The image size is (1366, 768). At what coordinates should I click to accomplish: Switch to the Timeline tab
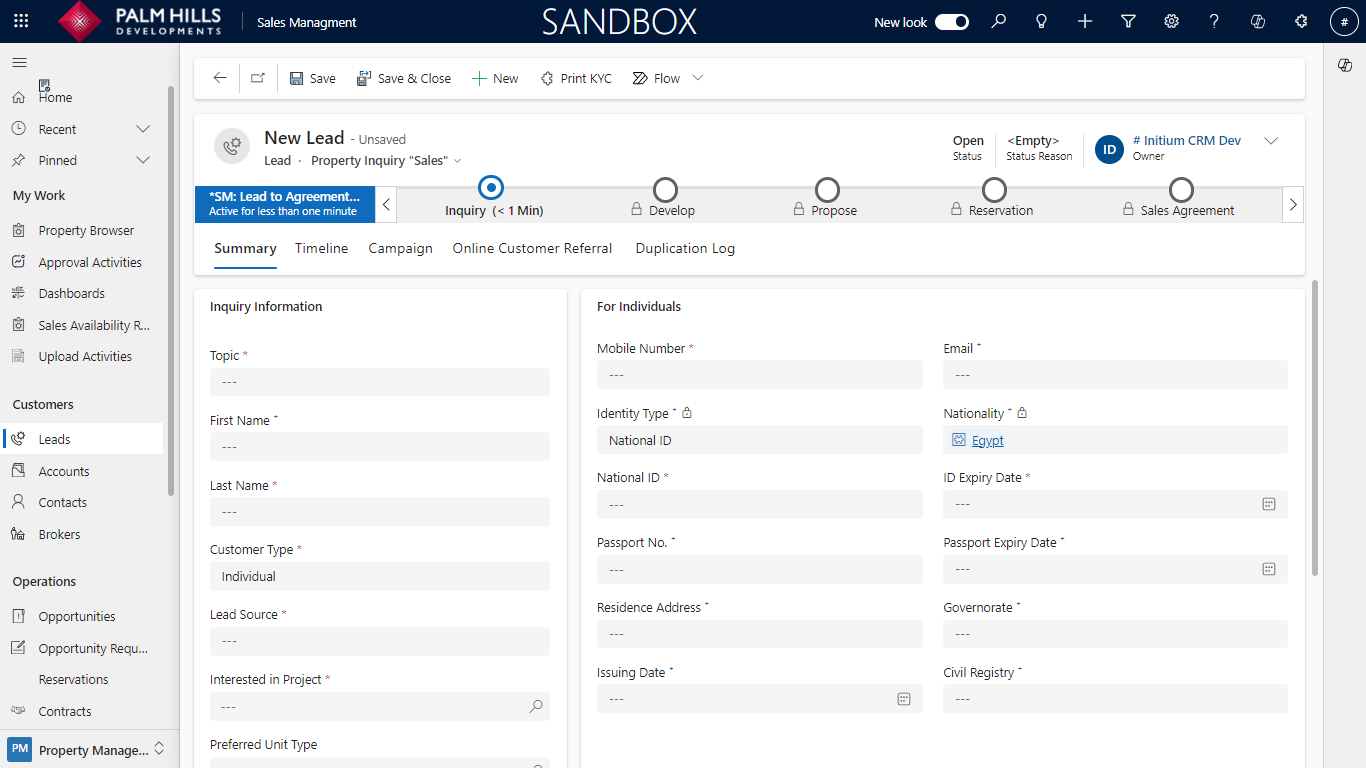click(321, 248)
